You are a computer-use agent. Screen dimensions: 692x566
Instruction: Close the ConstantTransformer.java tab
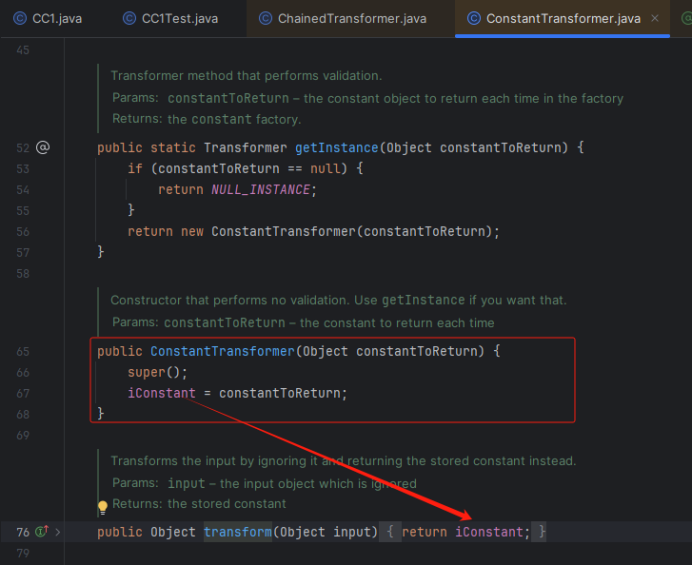tap(654, 18)
